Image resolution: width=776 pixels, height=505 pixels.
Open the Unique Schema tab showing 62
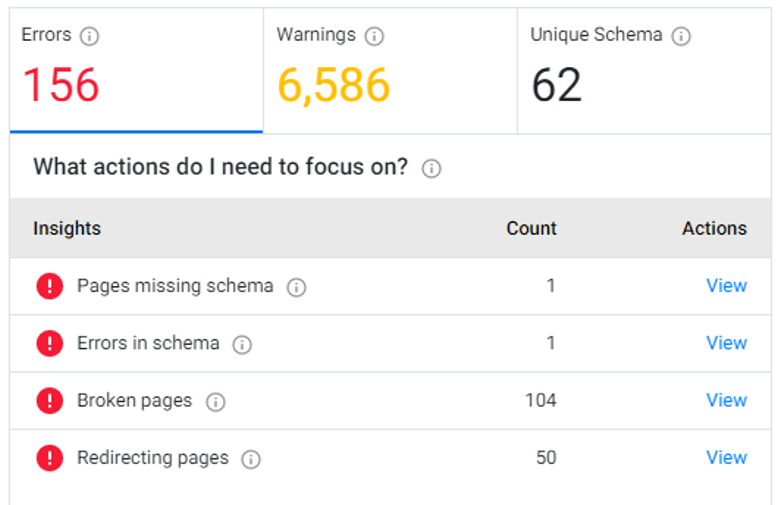coord(644,70)
